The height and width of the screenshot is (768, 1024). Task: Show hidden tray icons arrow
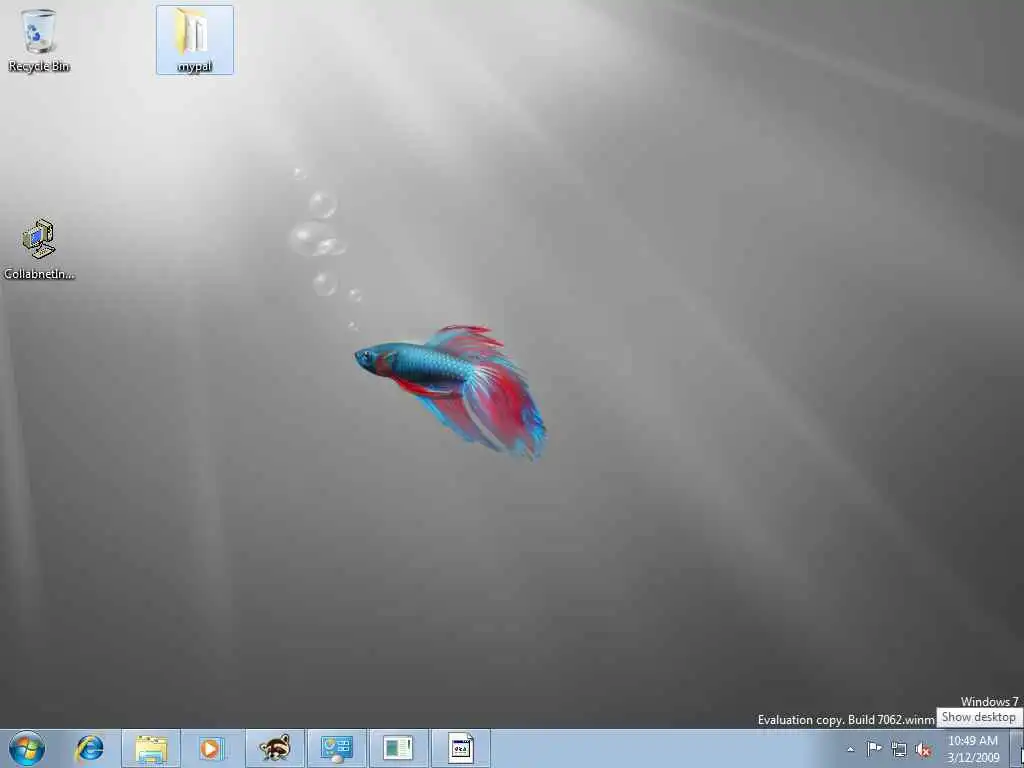coord(850,749)
